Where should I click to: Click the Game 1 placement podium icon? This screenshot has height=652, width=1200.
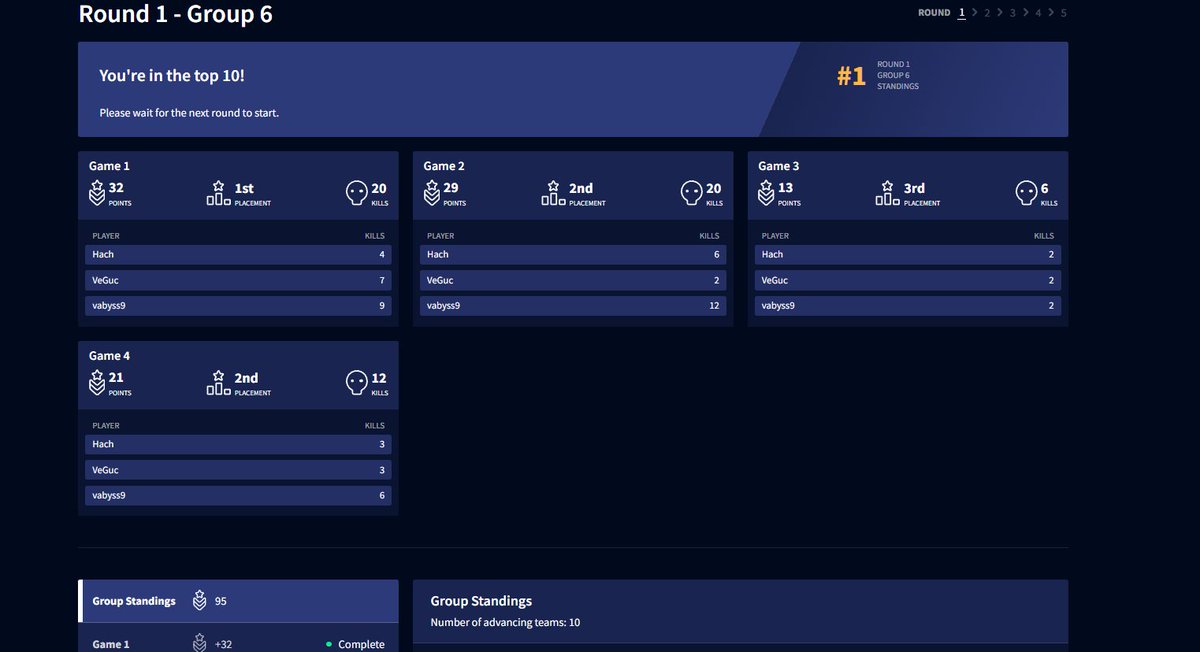click(x=218, y=193)
